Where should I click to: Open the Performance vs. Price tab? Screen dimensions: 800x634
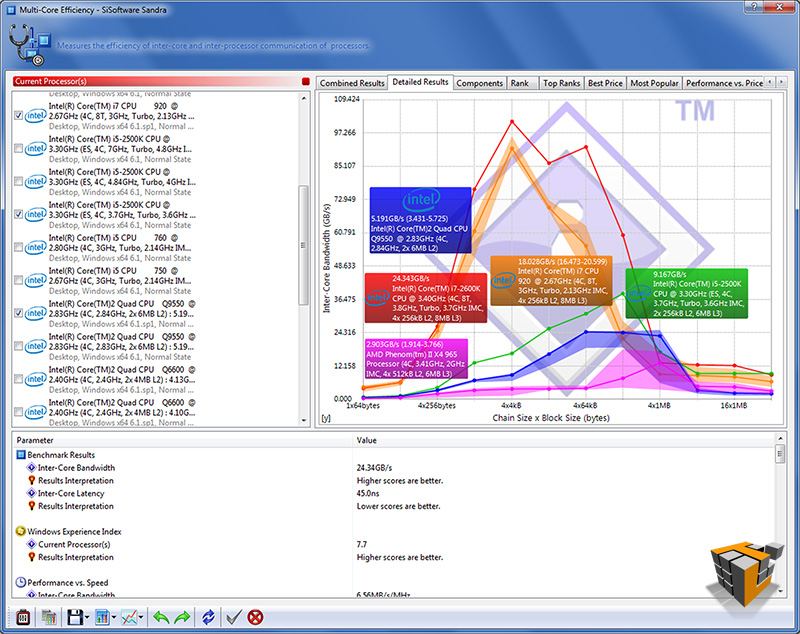click(x=724, y=83)
